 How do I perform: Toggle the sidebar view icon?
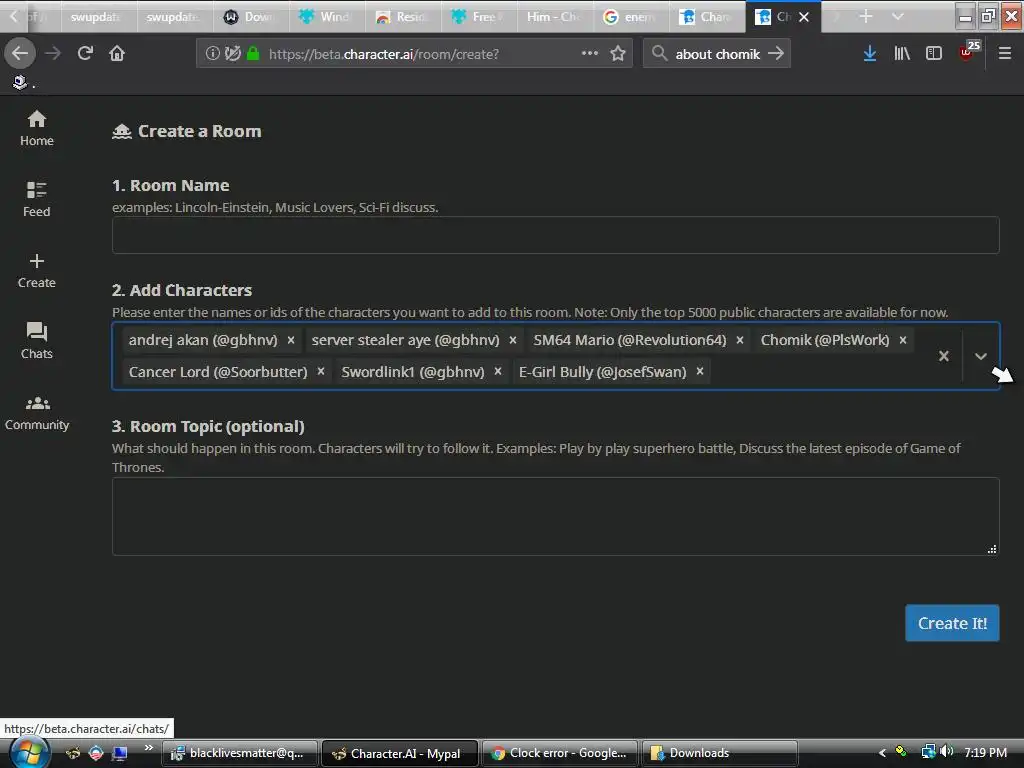(934, 53)
